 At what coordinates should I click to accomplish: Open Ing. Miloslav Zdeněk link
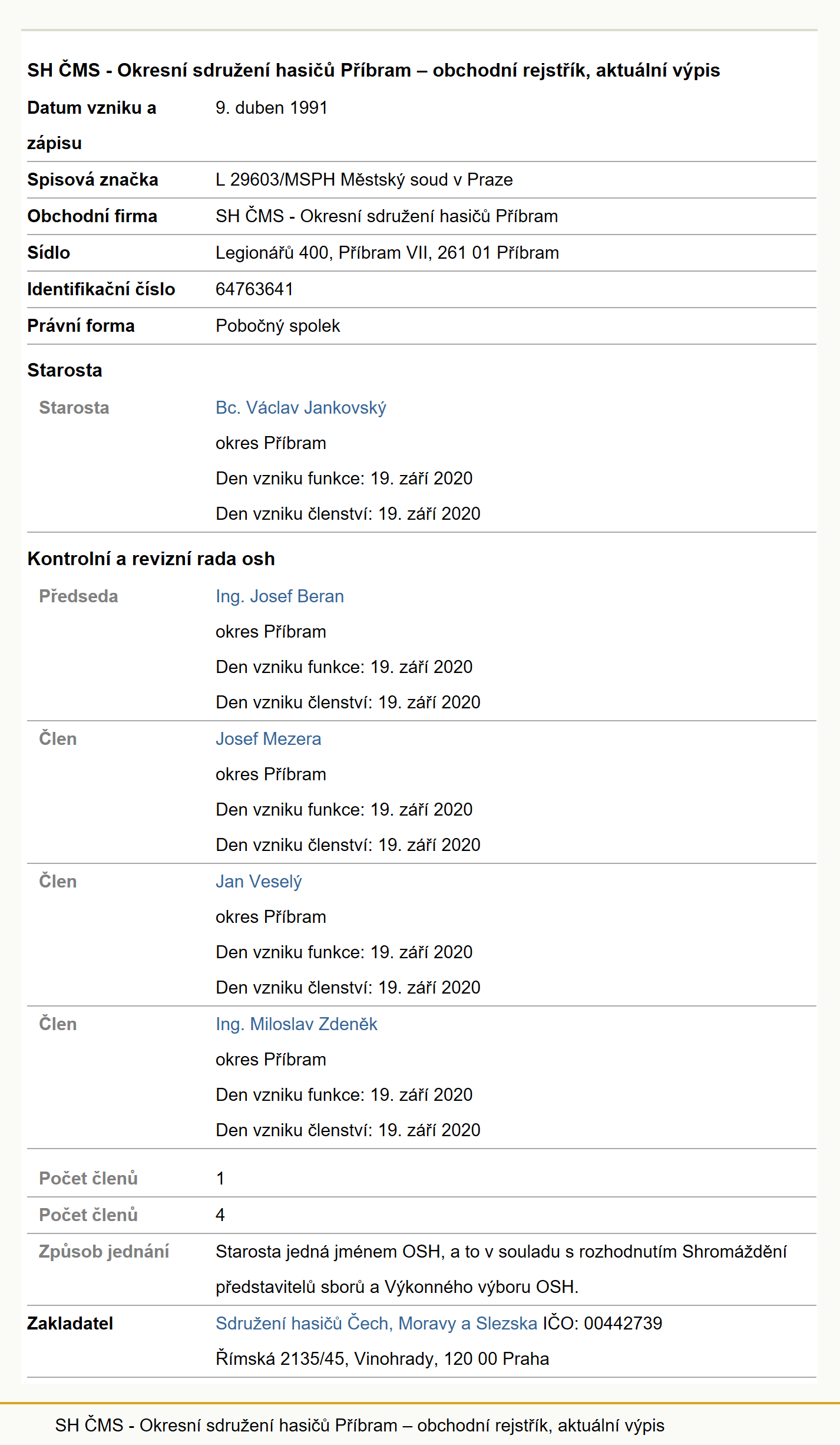tap(296, 1024)
